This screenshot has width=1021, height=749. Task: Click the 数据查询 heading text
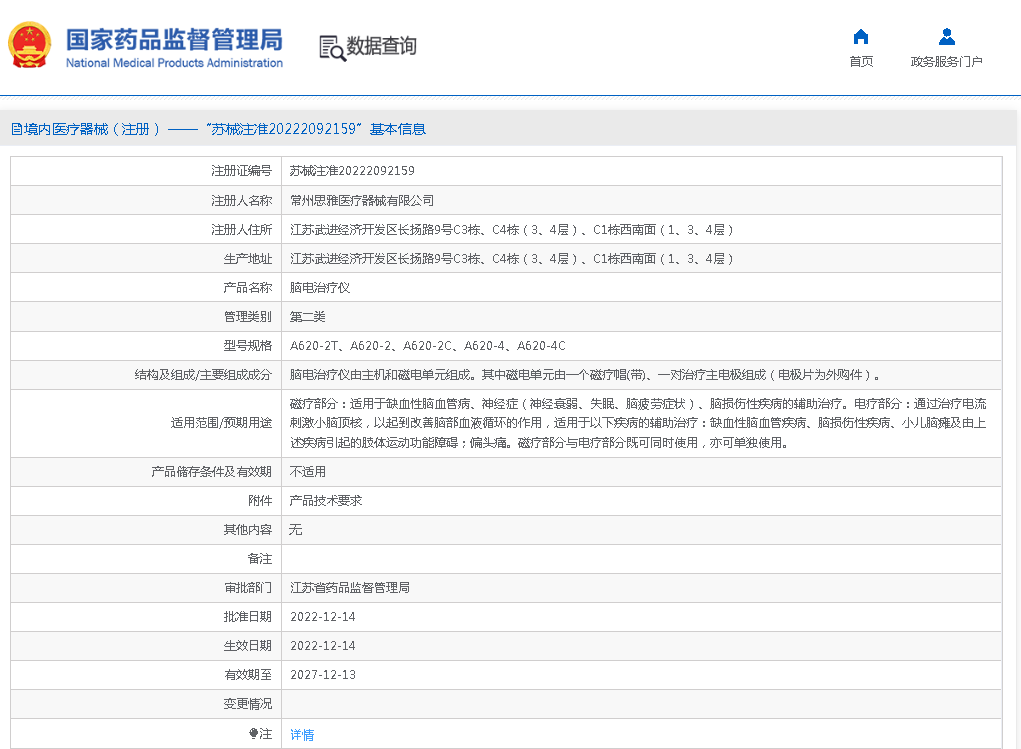coord(381,46)
